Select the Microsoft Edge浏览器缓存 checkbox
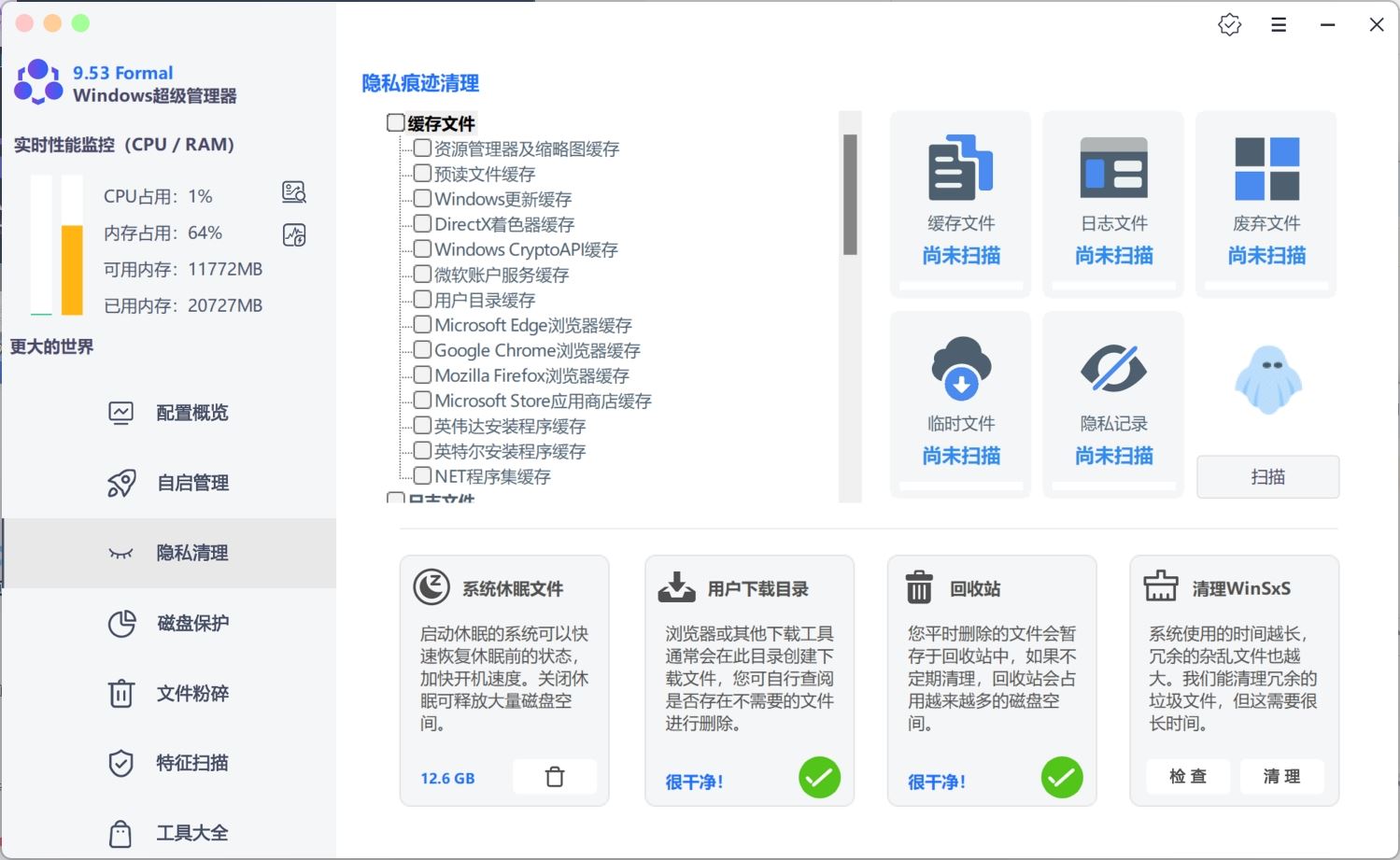 coord(422,324)
